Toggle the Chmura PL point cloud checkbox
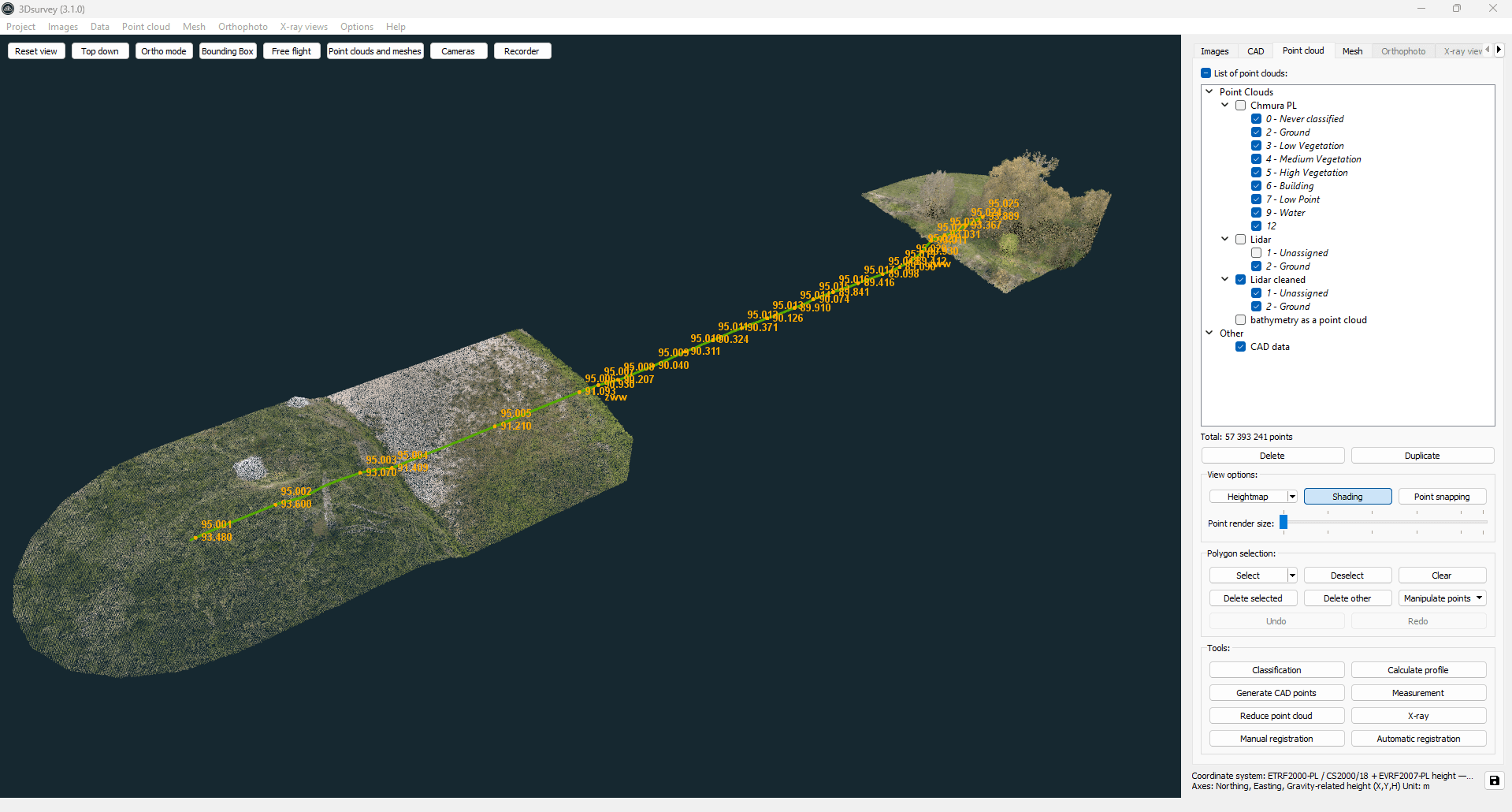Image resolution: width=1512 pixels, height=812 pixels. pos(1241,106)
